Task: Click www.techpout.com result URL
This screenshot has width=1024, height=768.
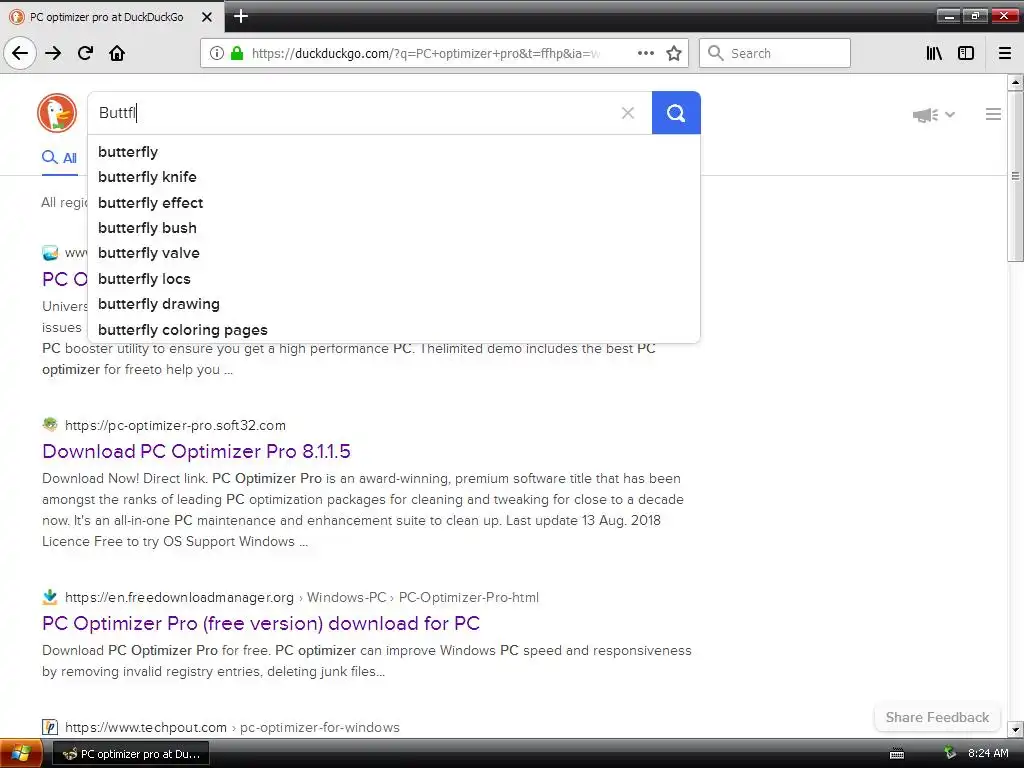Action: coord(232,727)
